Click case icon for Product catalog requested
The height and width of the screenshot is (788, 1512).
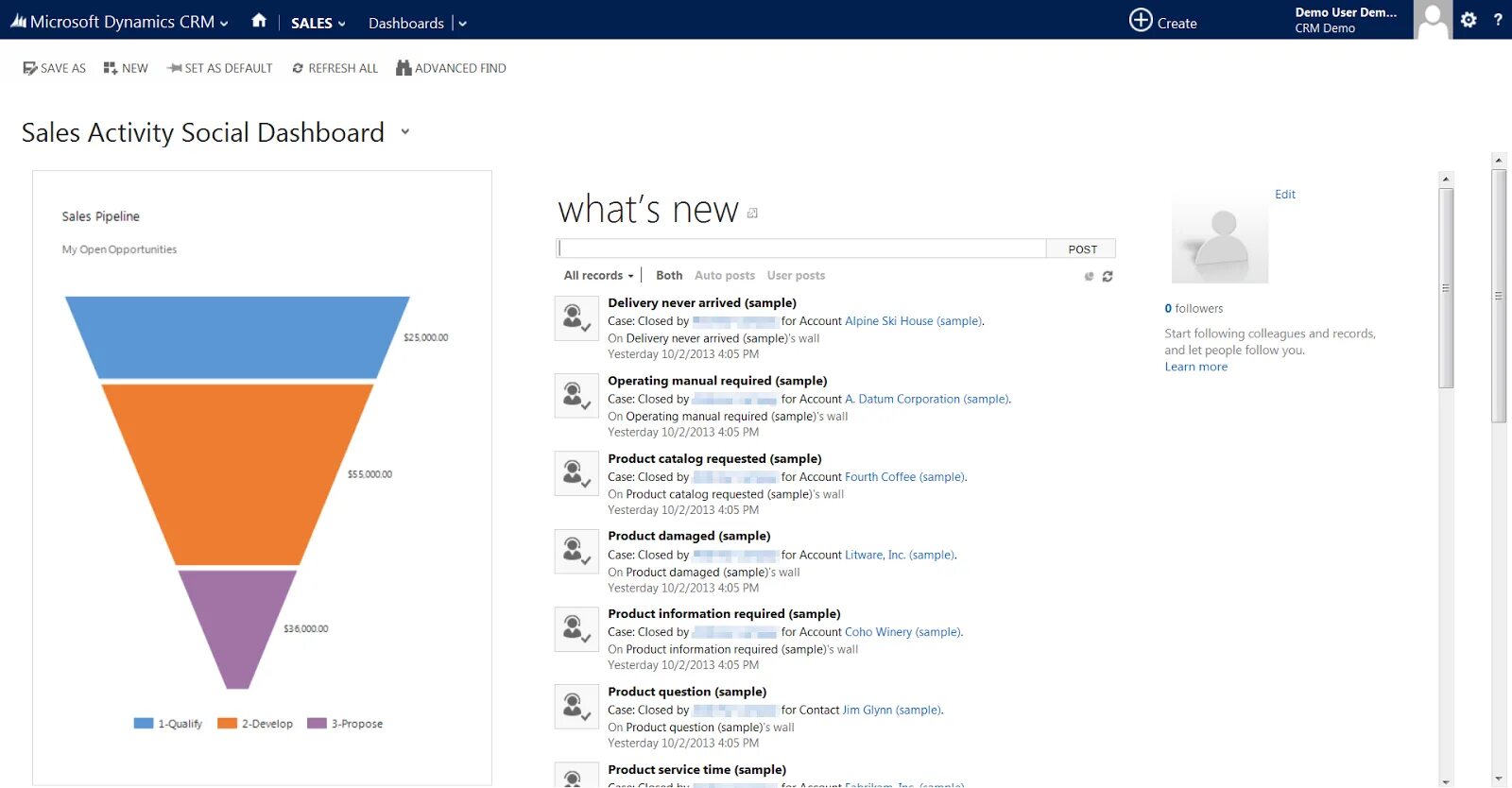pos(576,474)
